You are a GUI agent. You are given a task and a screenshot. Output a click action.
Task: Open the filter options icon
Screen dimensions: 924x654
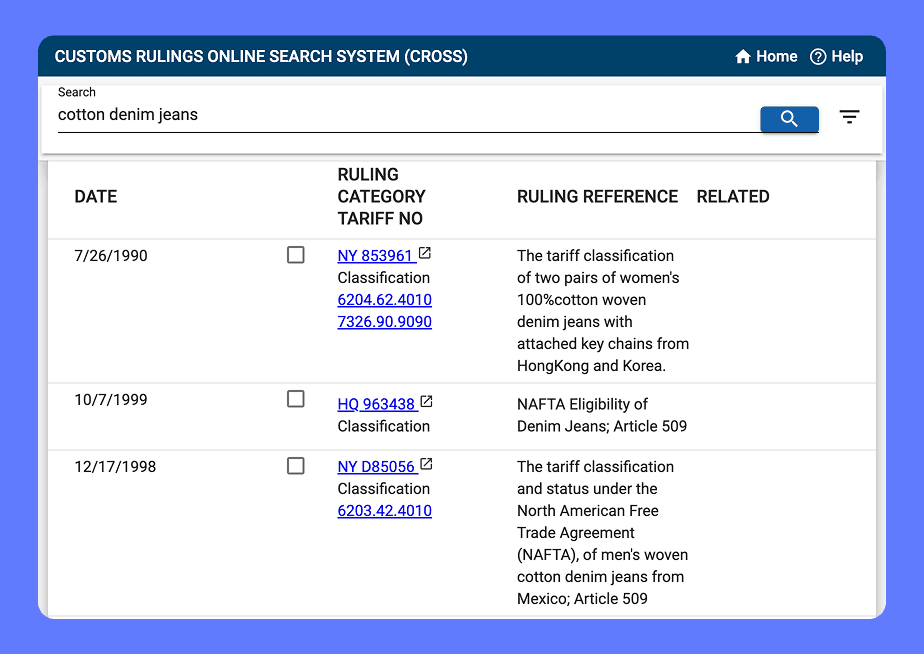pyautogui.click(x=849, y=117)
